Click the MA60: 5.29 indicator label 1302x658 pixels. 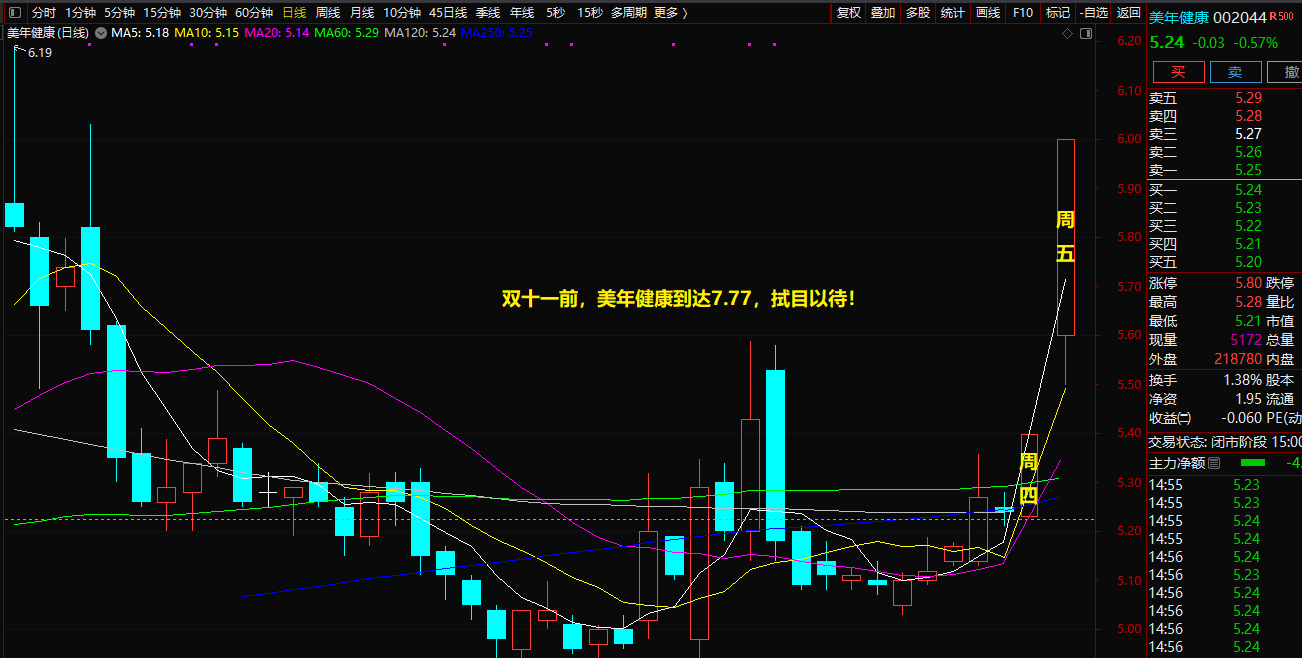[346, 33]
